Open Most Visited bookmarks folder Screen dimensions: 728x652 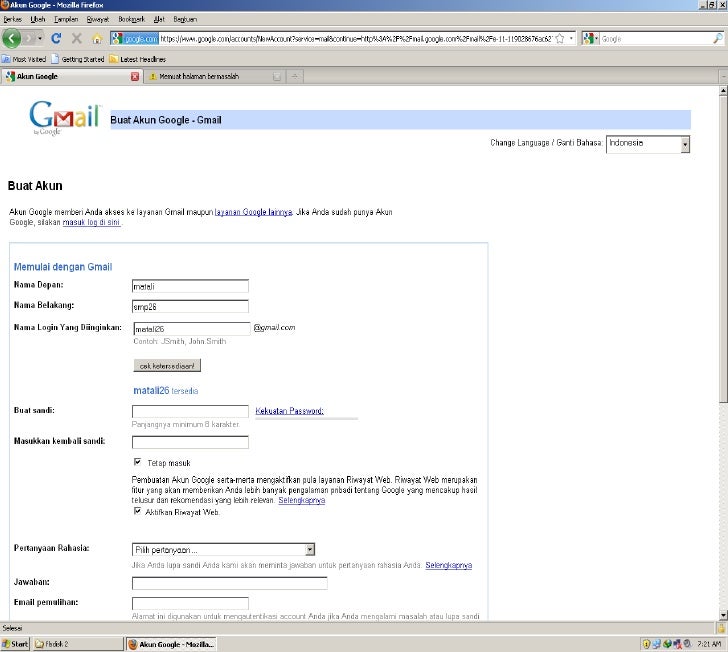tap(24, 59)
